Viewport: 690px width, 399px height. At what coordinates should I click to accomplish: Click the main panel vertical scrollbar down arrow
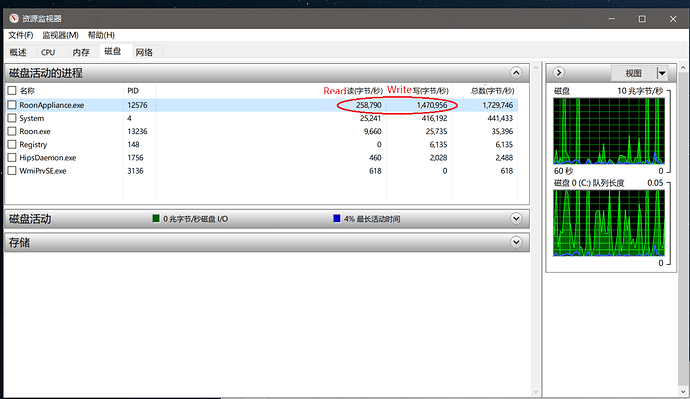pos(536,391)
